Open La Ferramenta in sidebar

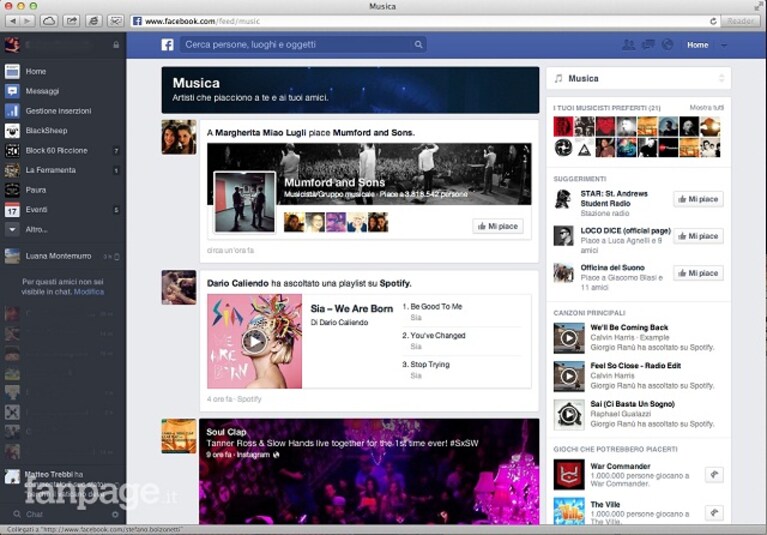click(x=63, y=170)
